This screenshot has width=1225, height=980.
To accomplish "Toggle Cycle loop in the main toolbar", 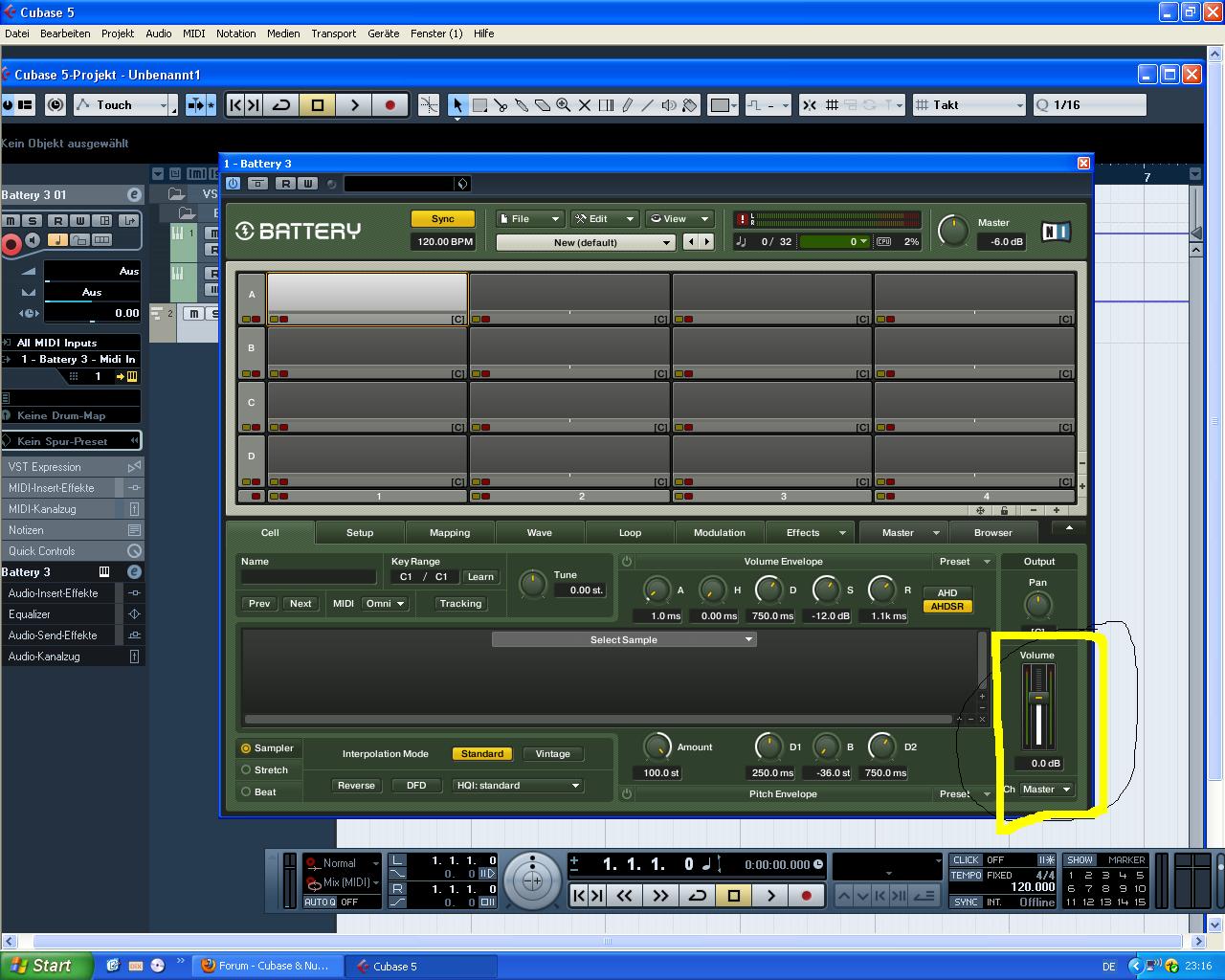I will [x=281, y=105].
